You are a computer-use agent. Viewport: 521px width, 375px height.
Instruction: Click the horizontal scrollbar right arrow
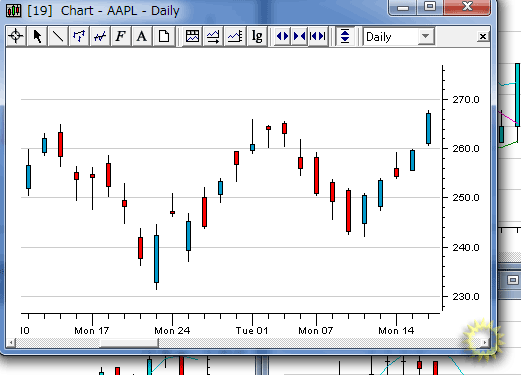(485, 342)
